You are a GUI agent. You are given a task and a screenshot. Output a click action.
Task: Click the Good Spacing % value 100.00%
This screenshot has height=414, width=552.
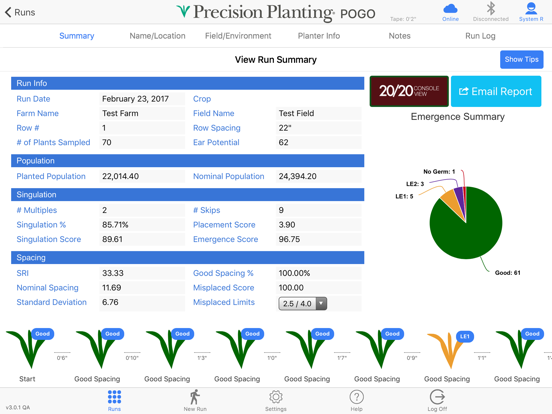tap(319, 273)
